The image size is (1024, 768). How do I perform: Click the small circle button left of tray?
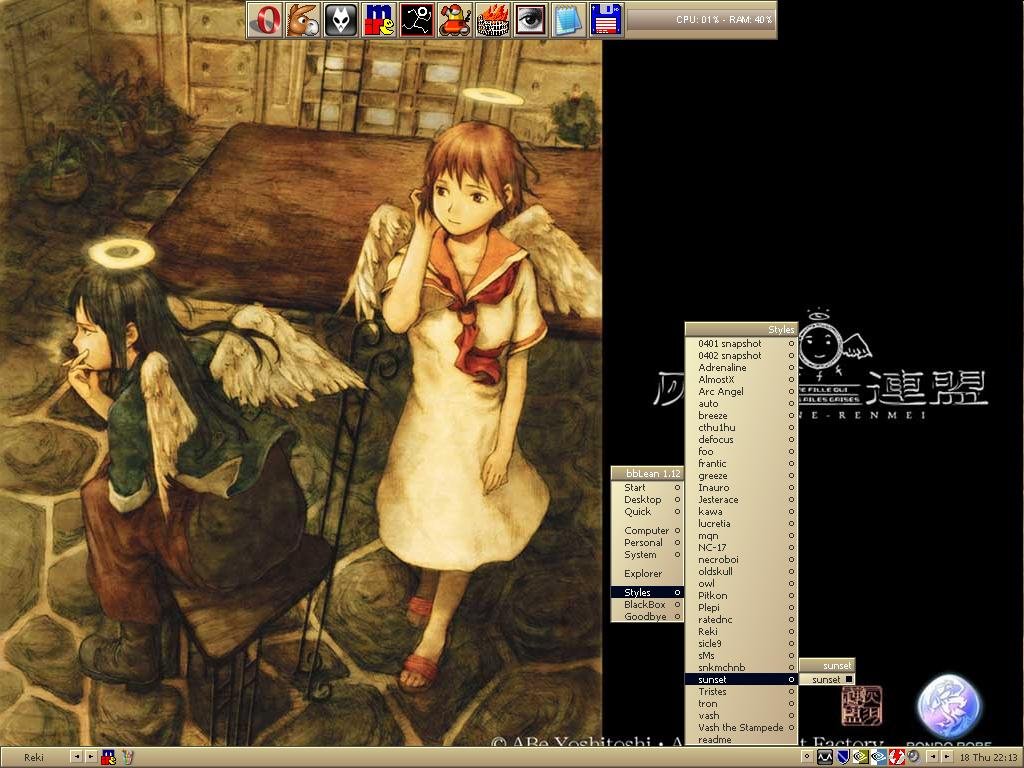[807, 757]
